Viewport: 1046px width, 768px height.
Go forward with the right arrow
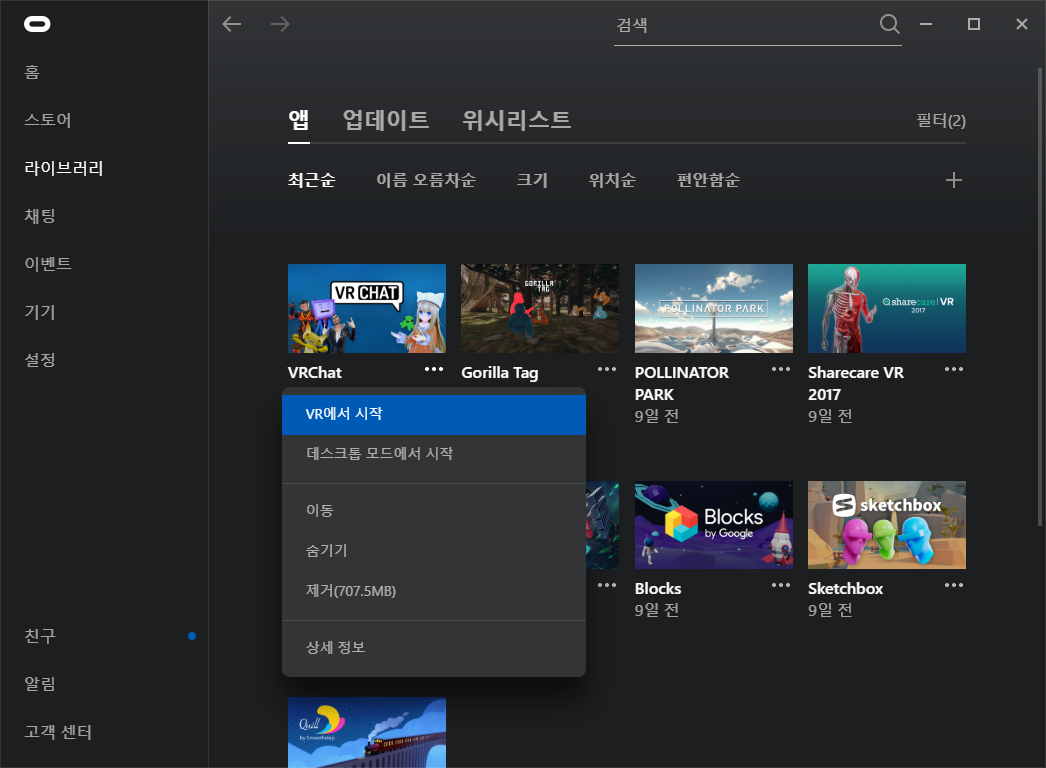pyautogui.click(x=280, y=24)
